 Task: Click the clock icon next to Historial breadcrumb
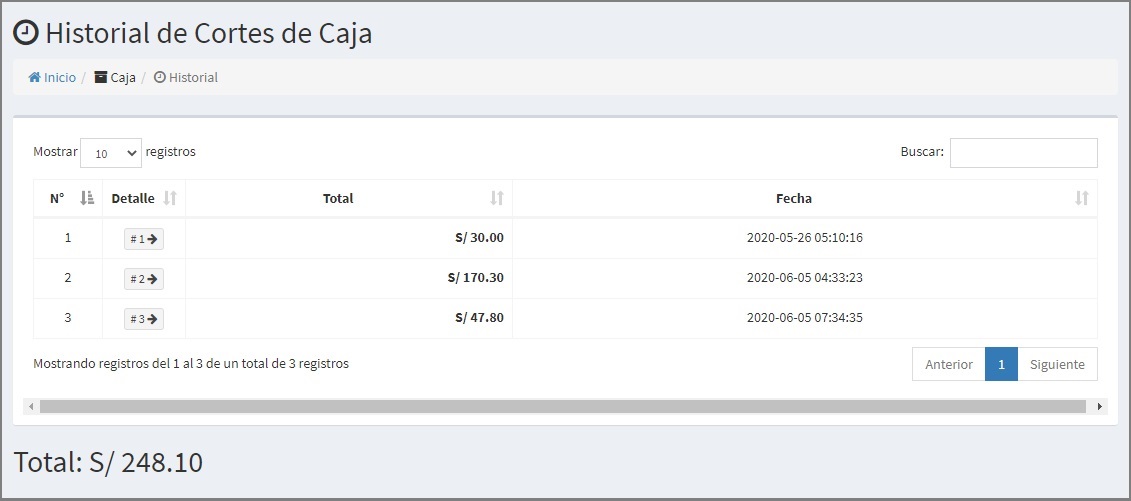coord(160,77)
